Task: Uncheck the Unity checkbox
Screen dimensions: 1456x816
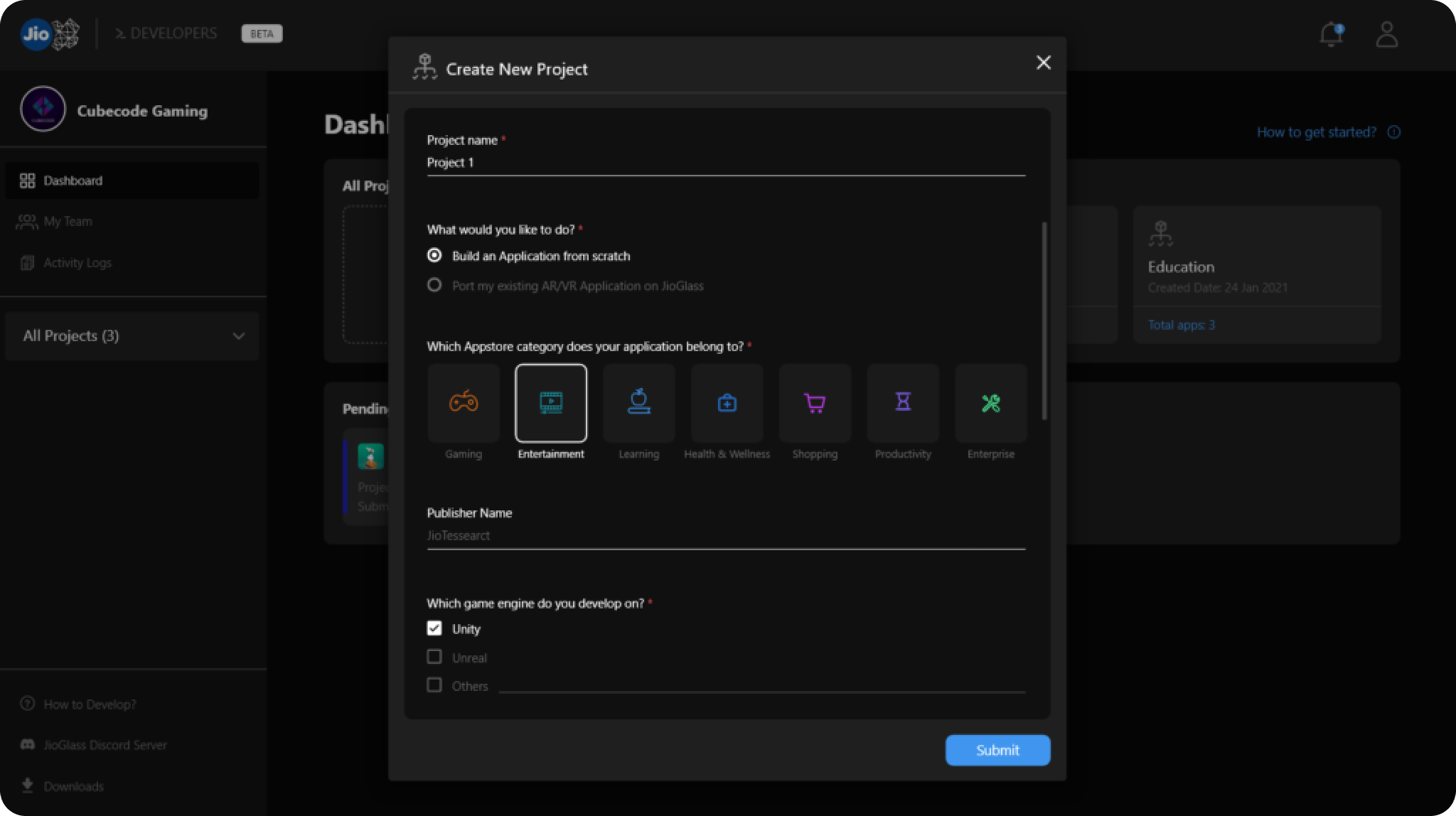Action: pyautogui.click(x=434, y=628)
